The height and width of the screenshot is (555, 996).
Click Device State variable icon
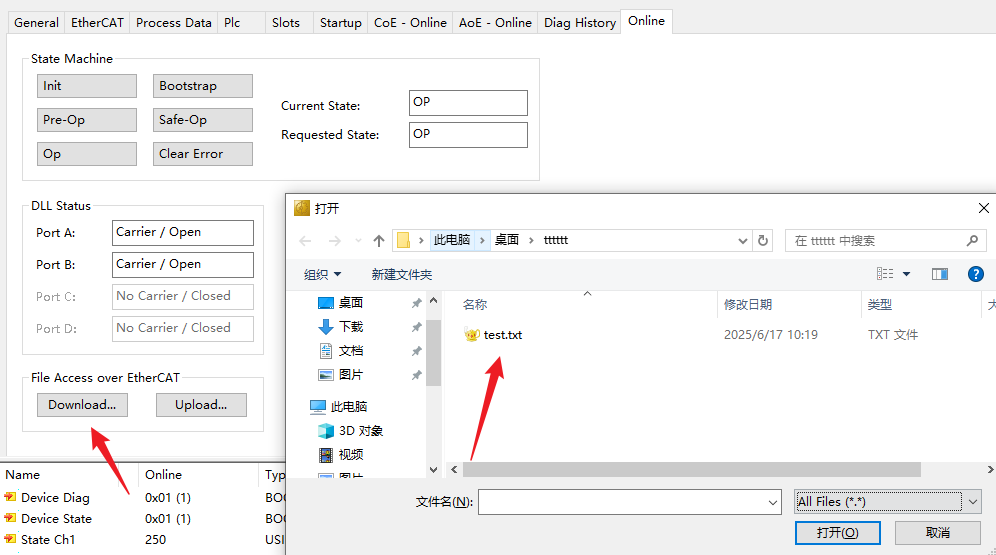click(10, 518)
